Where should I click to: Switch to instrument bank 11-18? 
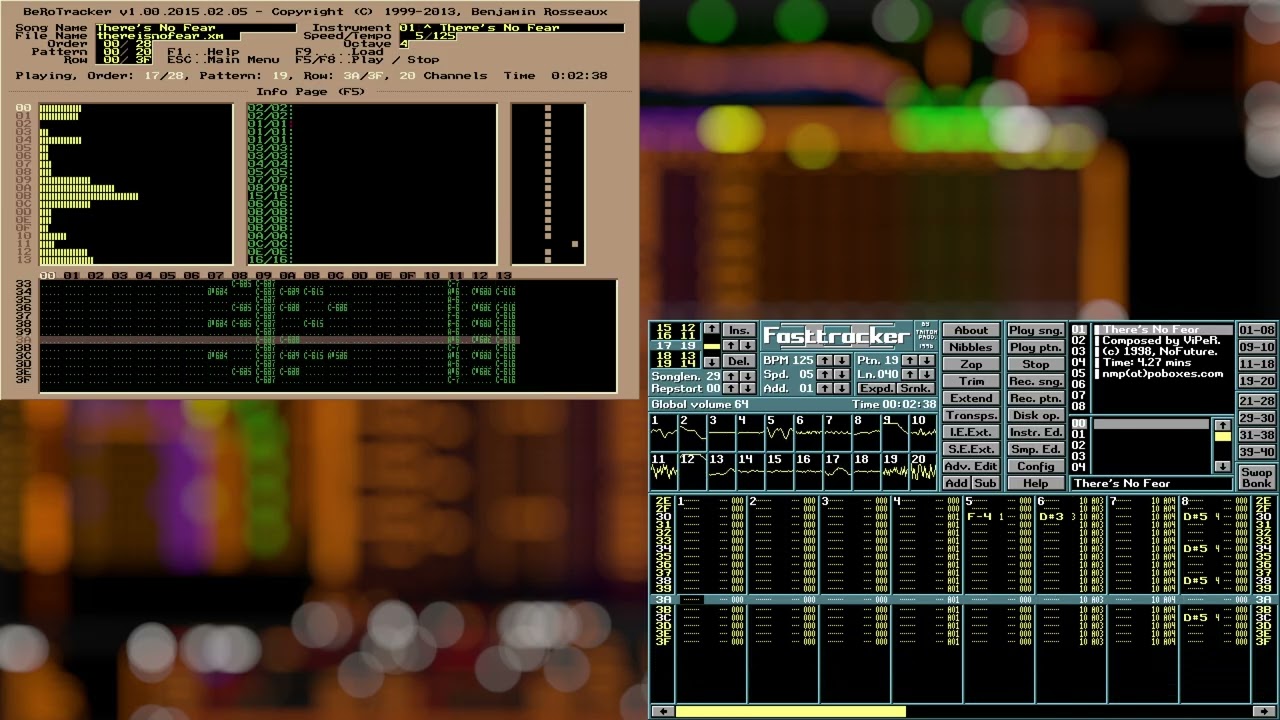point(1257,364)
